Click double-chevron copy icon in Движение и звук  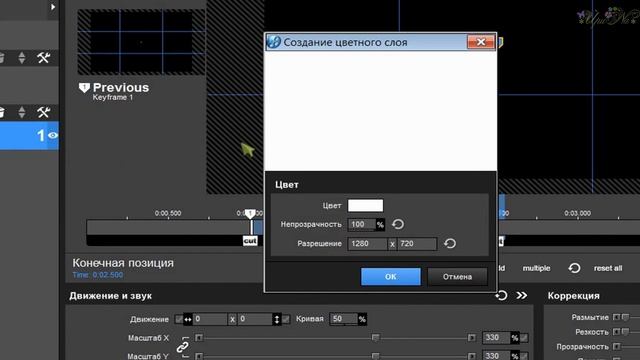522,296
